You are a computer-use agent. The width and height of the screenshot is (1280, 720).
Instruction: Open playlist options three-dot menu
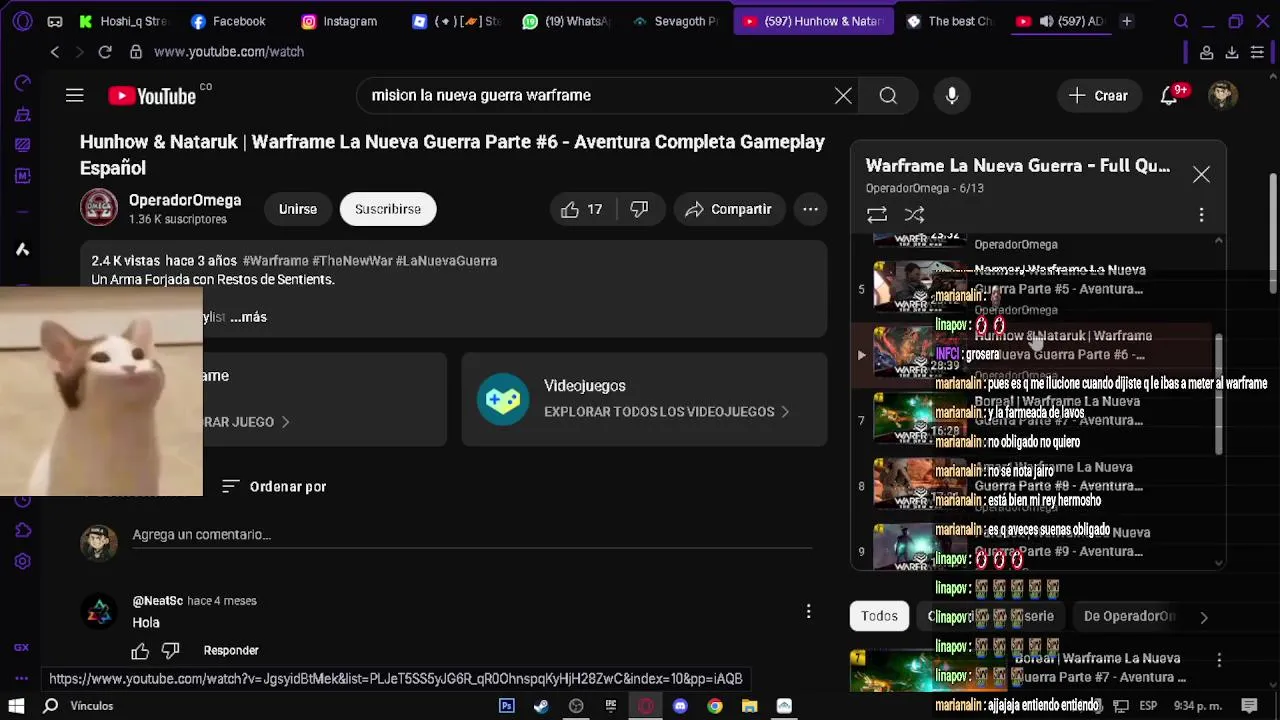pyautogui.click(x=1201, y=215)
